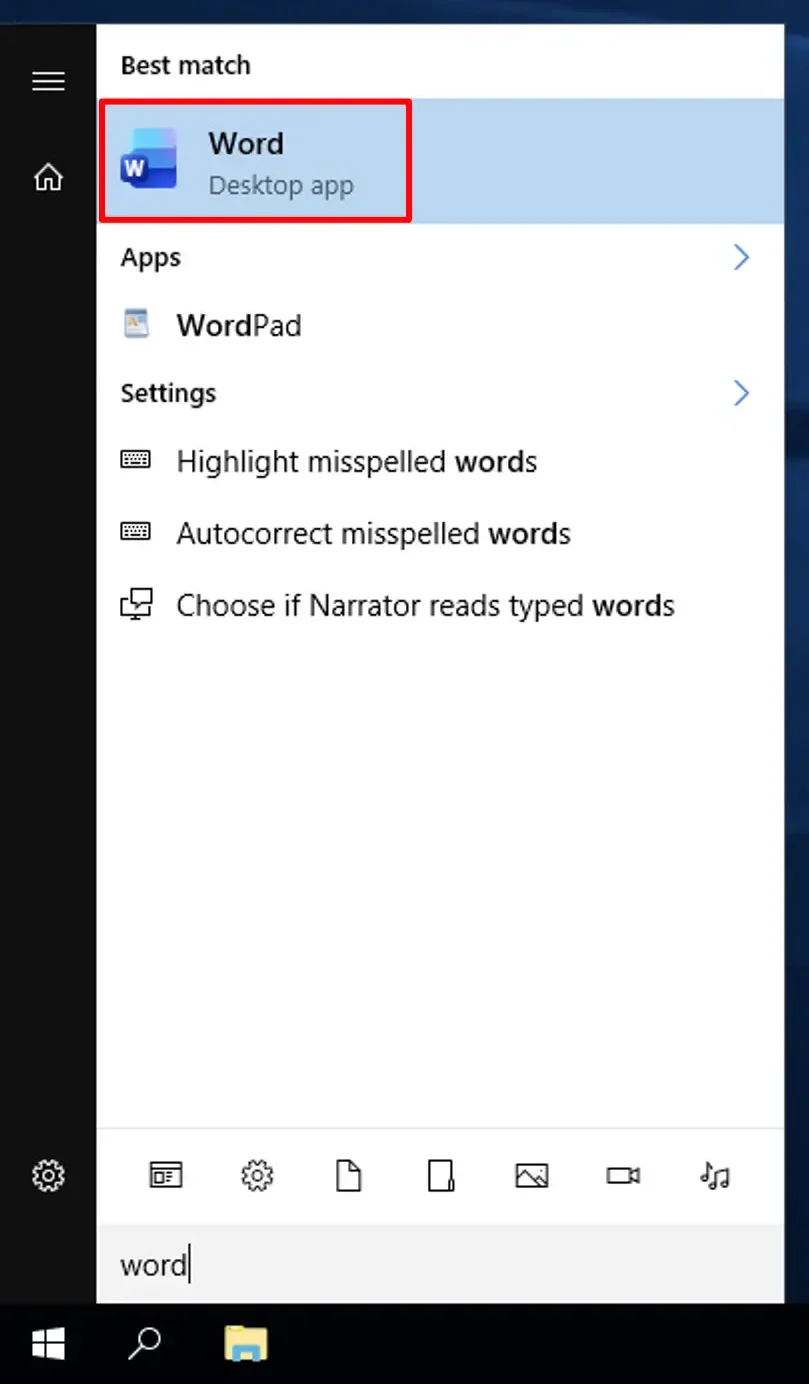Filter search results by videos

point(623,1176)
